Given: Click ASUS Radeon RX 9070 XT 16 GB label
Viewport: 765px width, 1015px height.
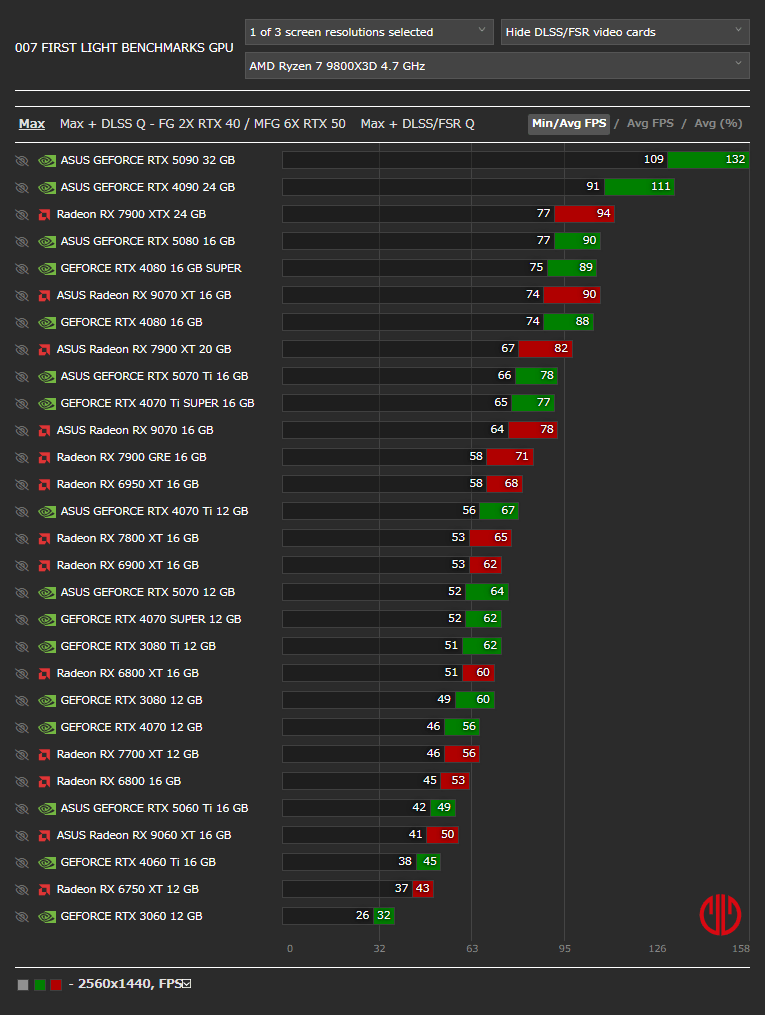Looking at the screenshot, I should pyautogui.click(x=144, y=295).
